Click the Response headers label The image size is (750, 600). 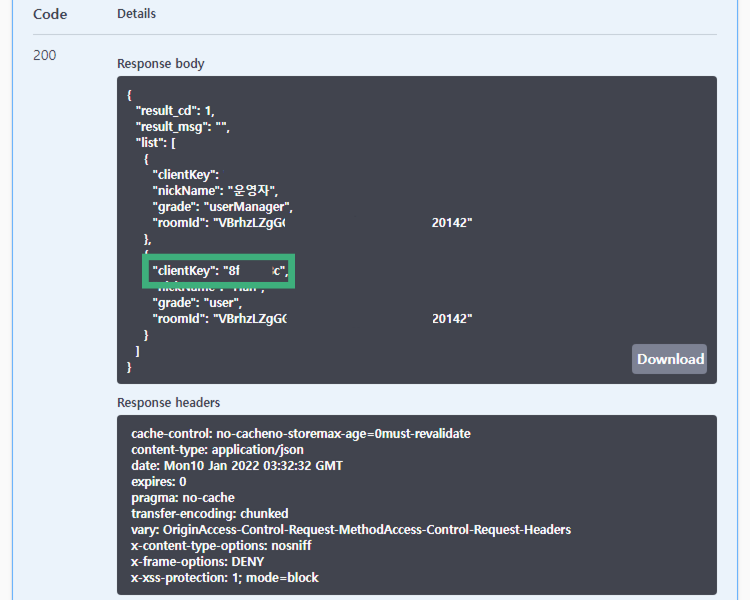click(168, 402)
